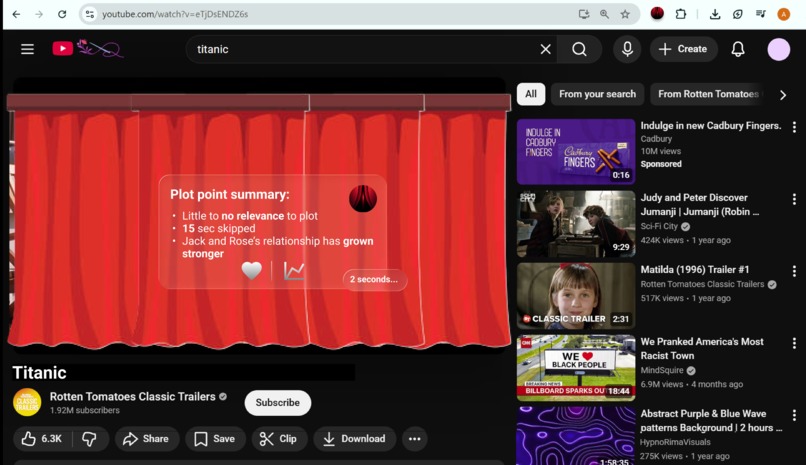The width and height of the screenshot is (806, 465).
Task: Click heart icon in plot summary overlay
Action: click(251, 270)
